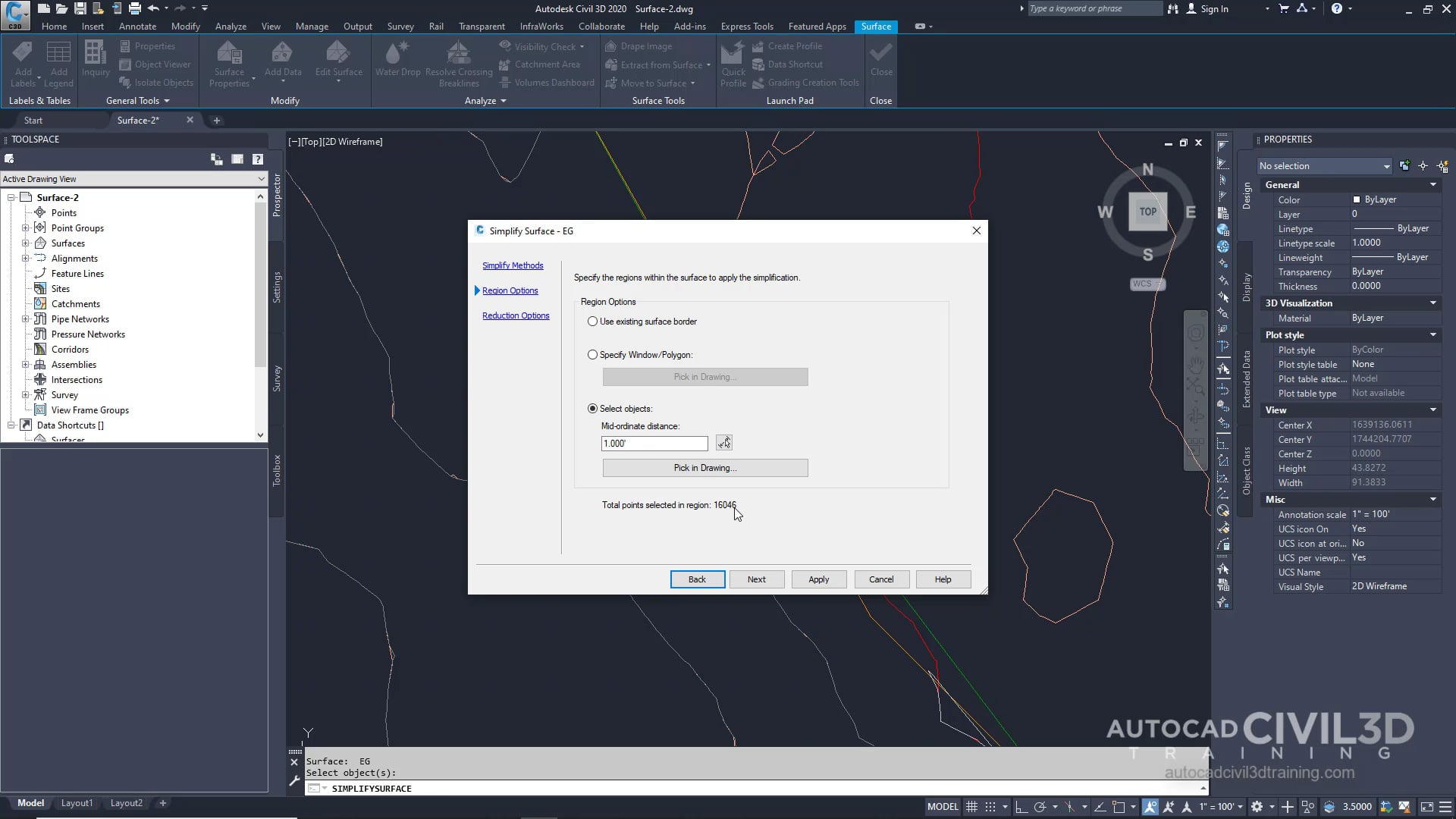Screen dimensions: 1456x819
Task: Open the Object Viewer
Action: point(155,64)
